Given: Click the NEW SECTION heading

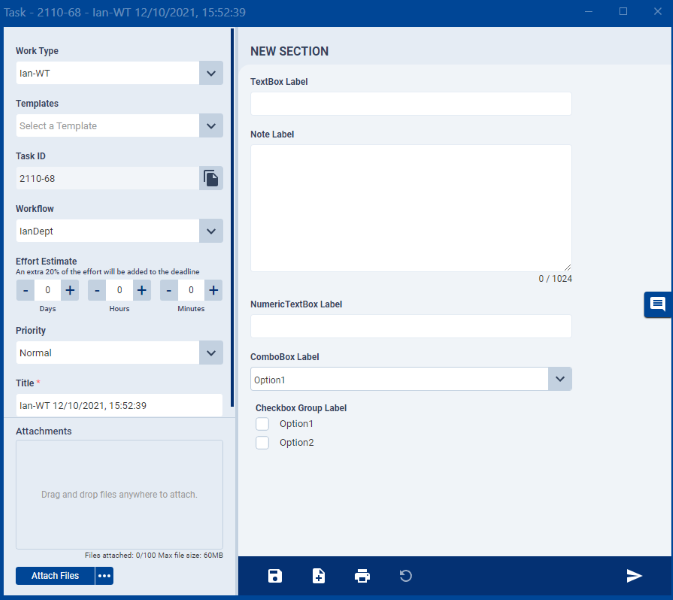Looking at the screenshot, I should tap(289, 52).
